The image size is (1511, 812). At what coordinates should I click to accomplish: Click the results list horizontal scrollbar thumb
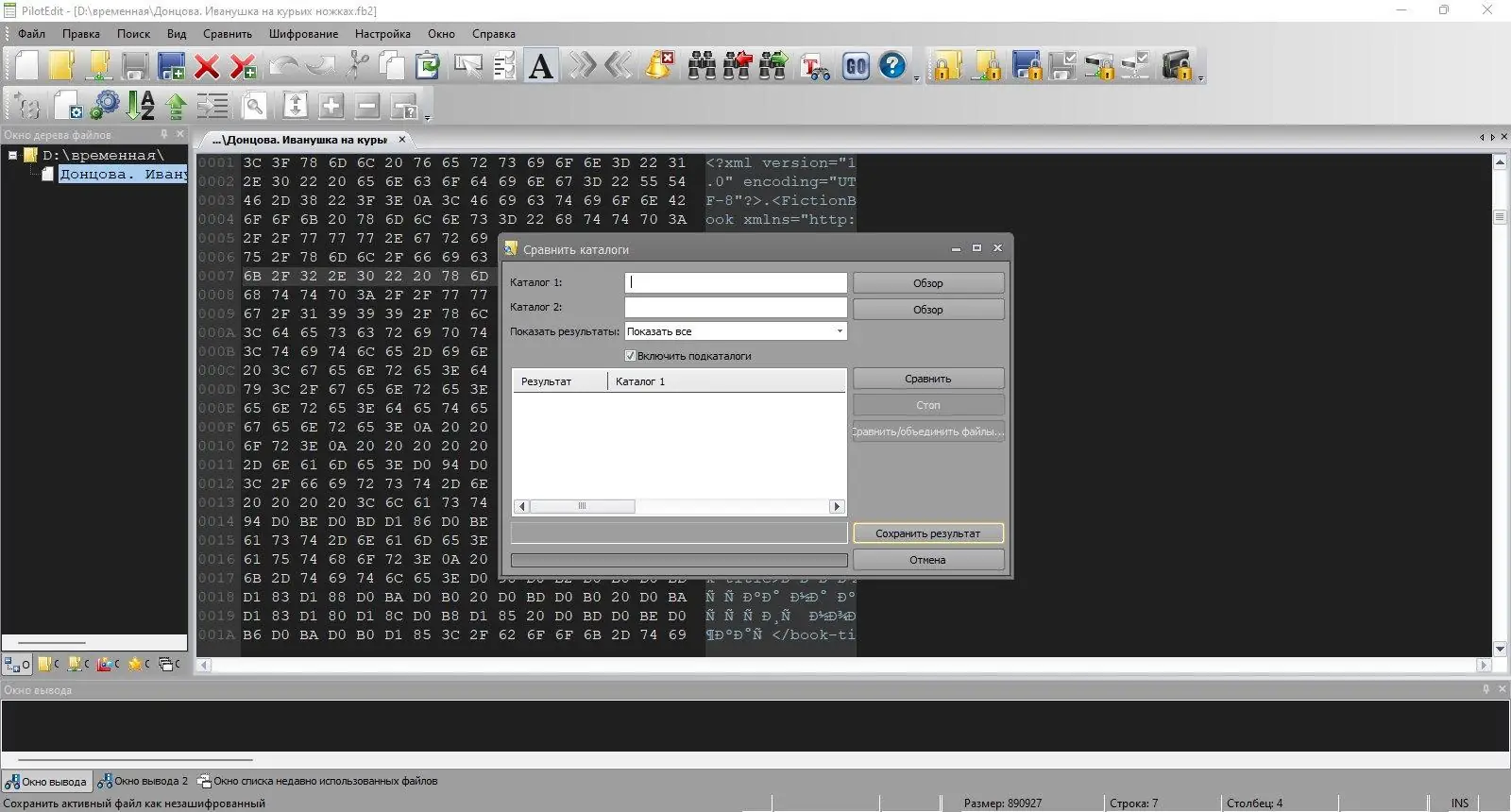582,506
